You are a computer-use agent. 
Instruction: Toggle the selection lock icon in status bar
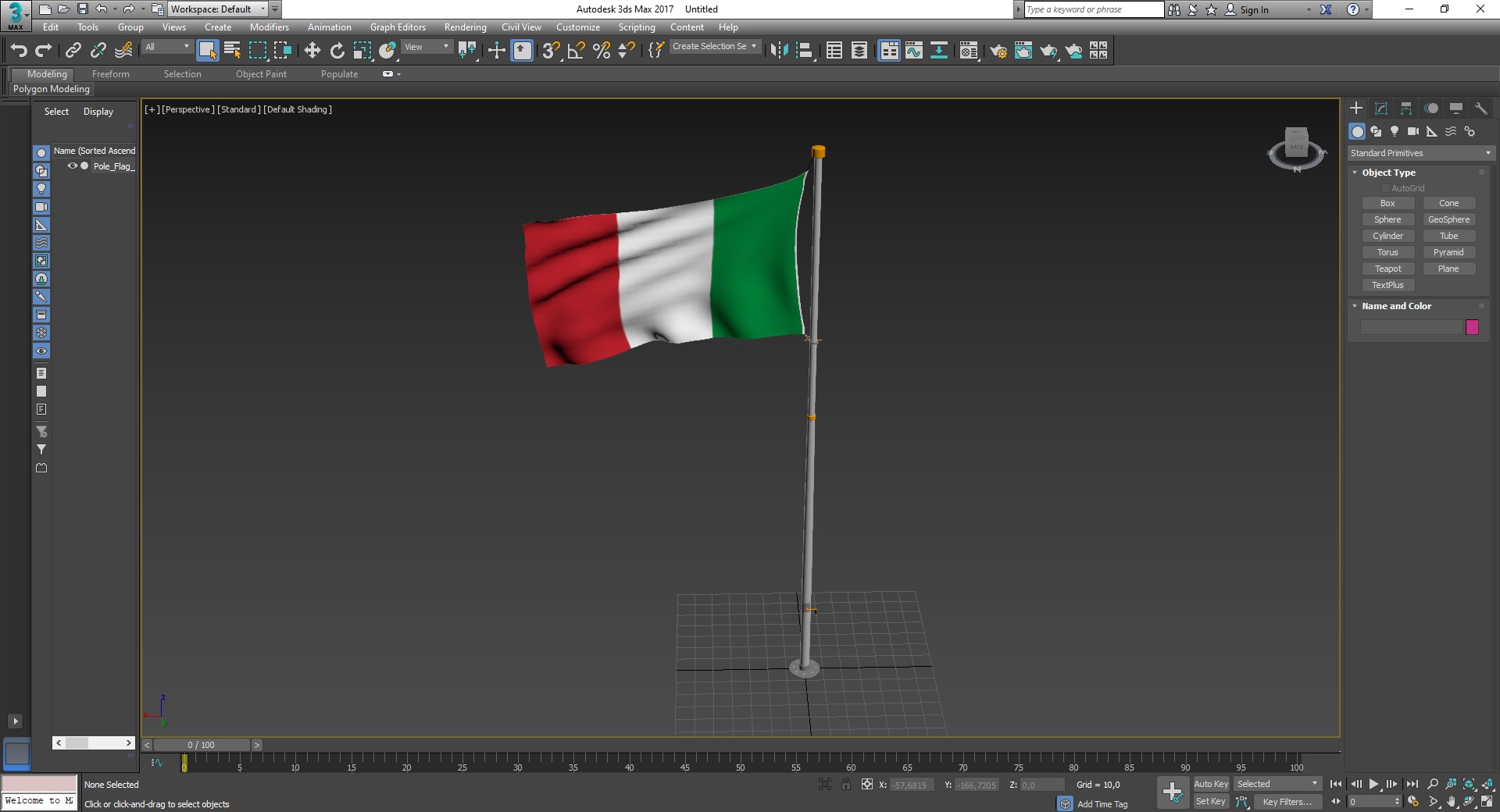[x=846, y=785]
